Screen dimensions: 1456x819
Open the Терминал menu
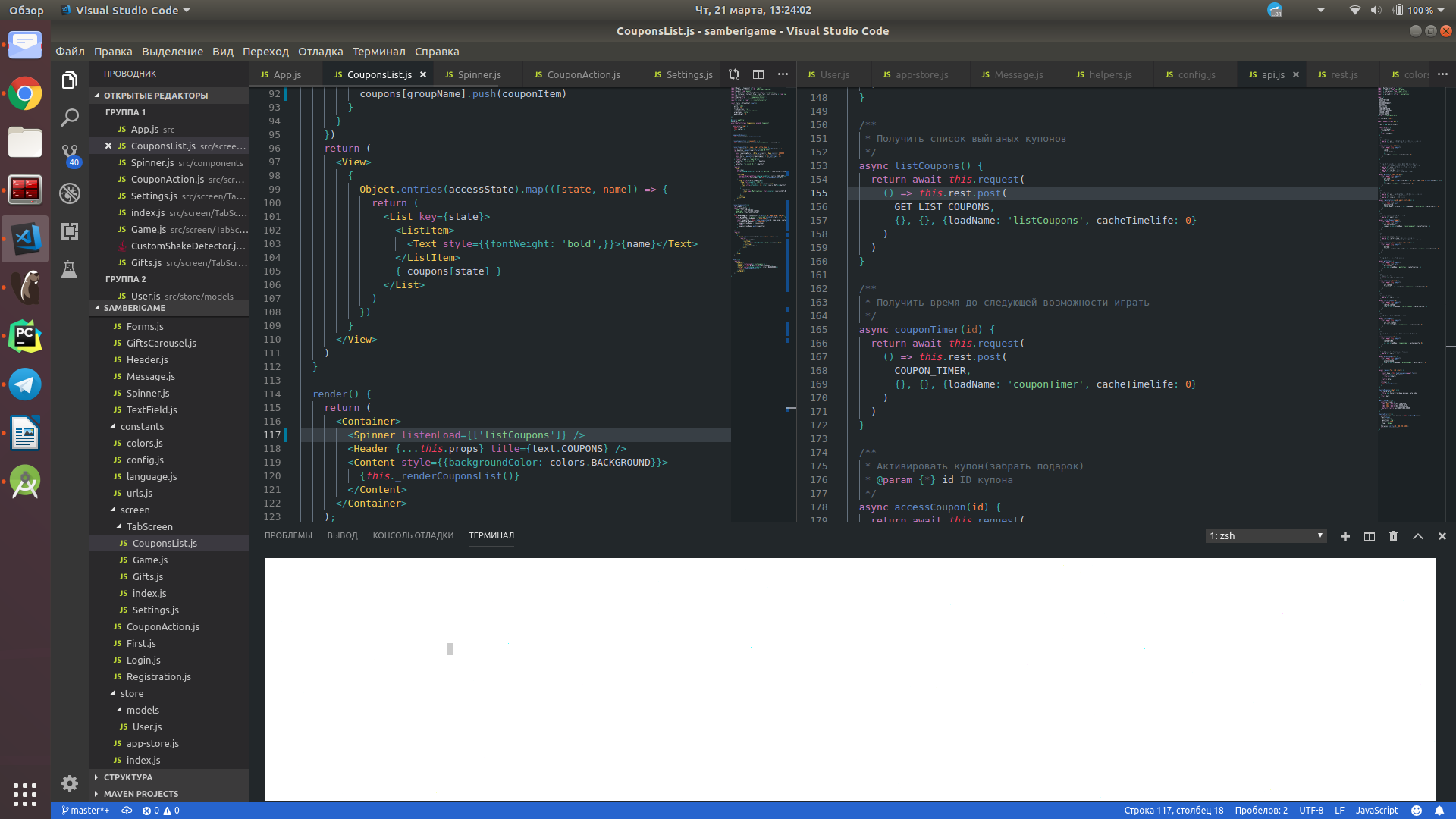point(378,52)
